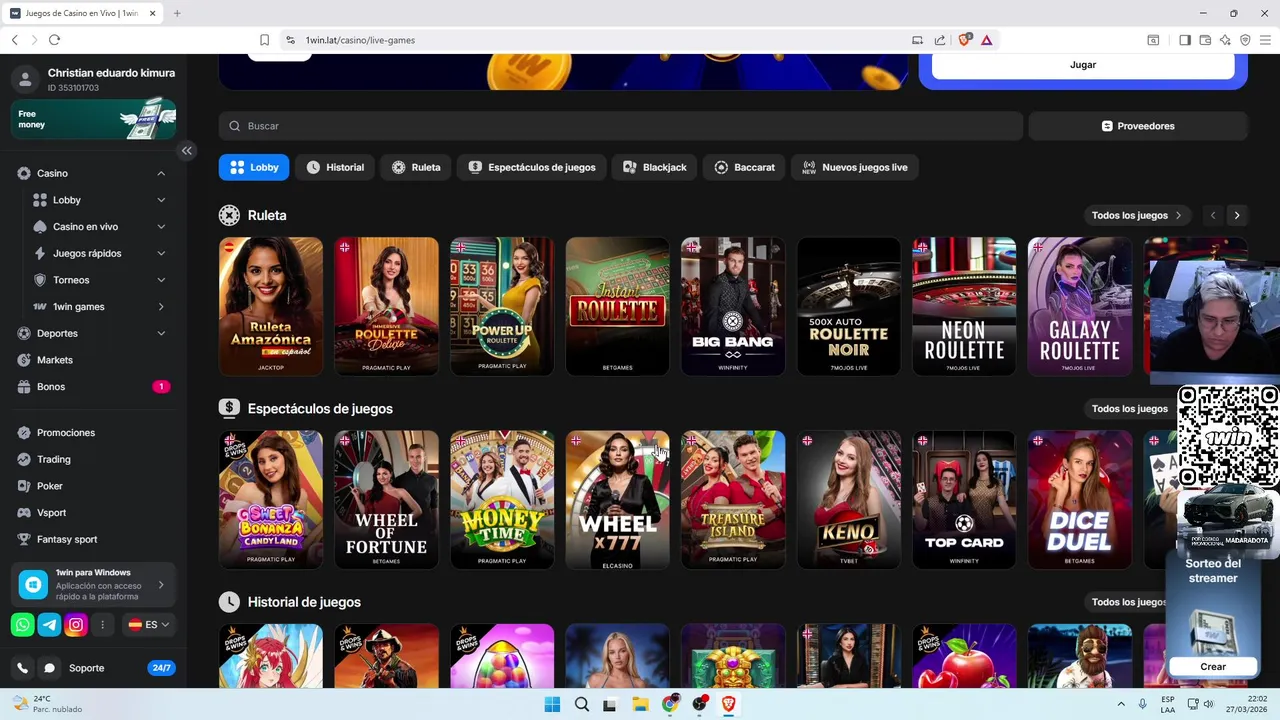Expand Torneos submenu
The image size is (1280, 720).
pos(161,280)
